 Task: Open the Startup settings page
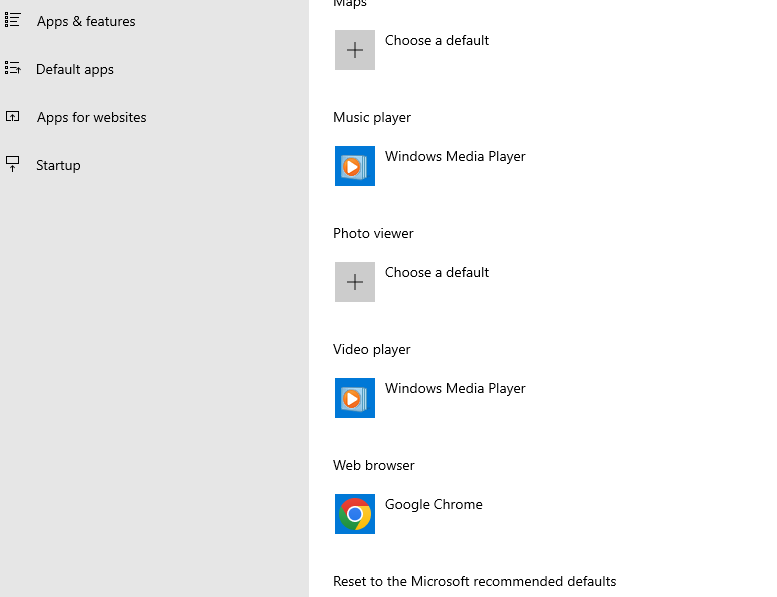tap(58, 165)
